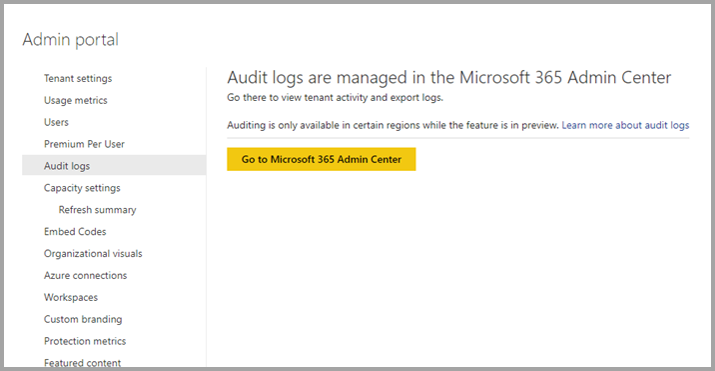This screenshot has width=715, height=371.
Task: Open Protection metrics page
Action: [x=85, y=341]
